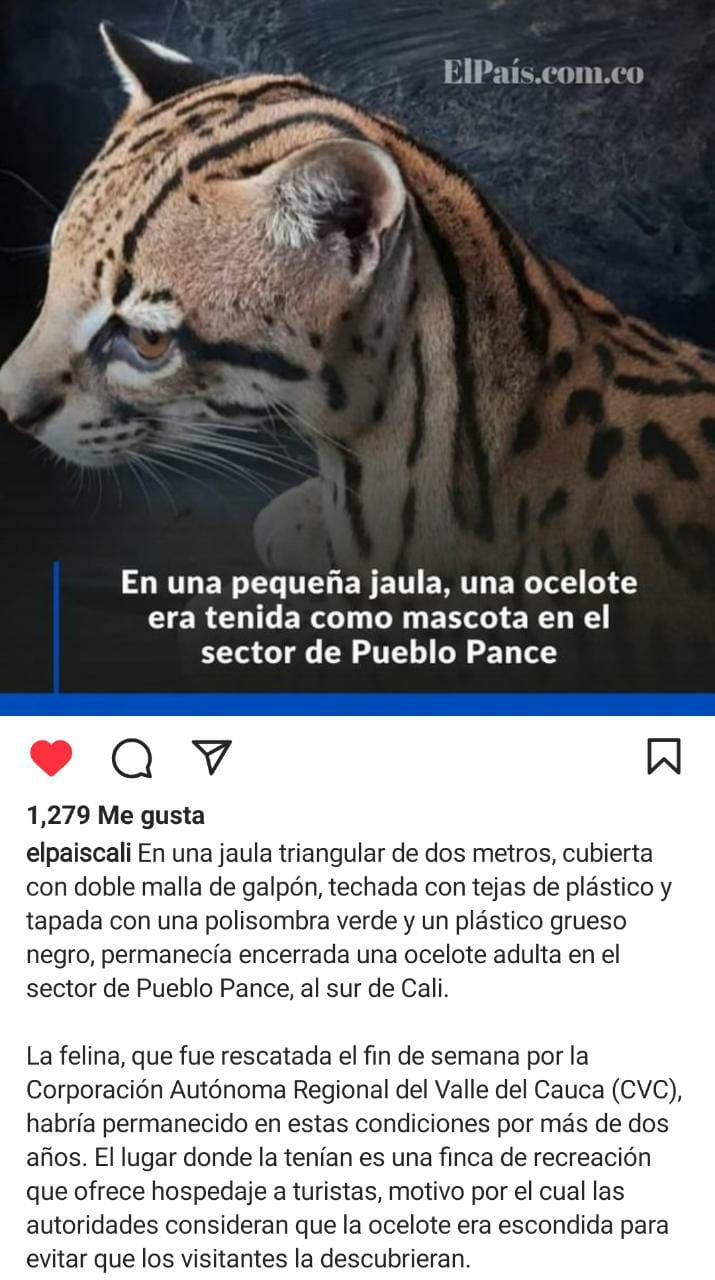
Task: View who liked via 1,279 Me gusta
Action: [116, 816]
